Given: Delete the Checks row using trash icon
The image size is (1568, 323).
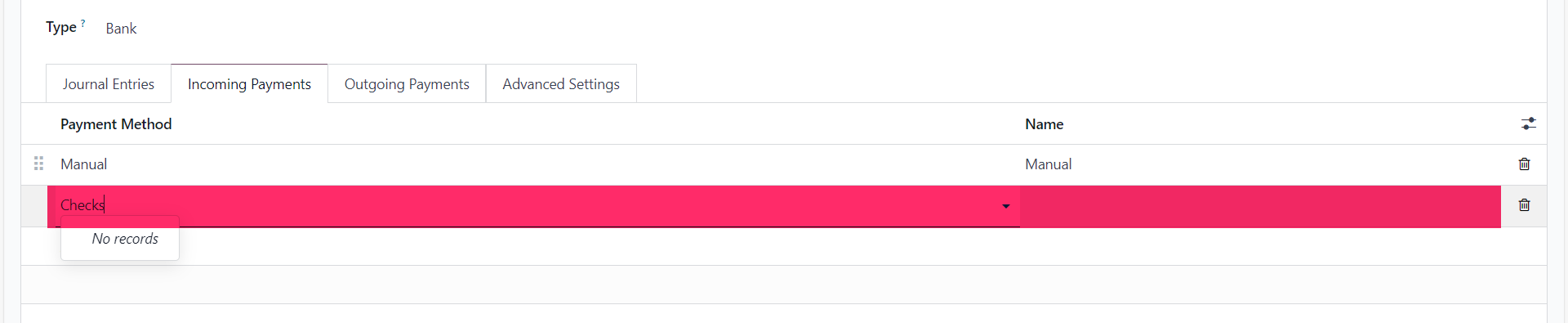Looking at the screenshot, I should (x=1524, y=205).
